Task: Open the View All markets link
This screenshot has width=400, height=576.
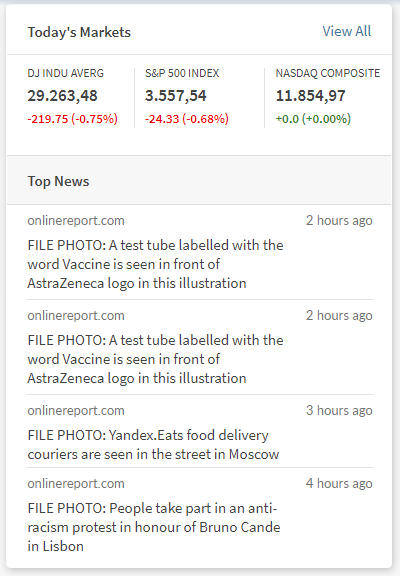Action: [347, 31]
